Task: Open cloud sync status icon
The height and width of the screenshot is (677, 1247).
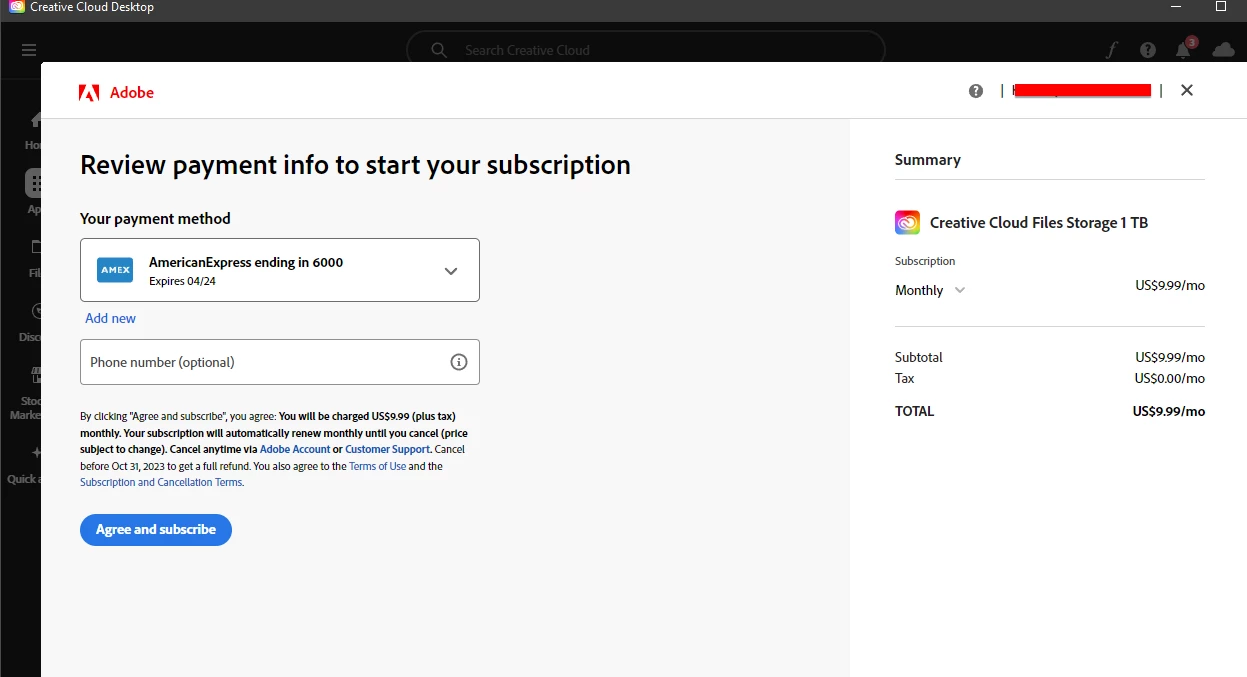Action: (1222, 50)
